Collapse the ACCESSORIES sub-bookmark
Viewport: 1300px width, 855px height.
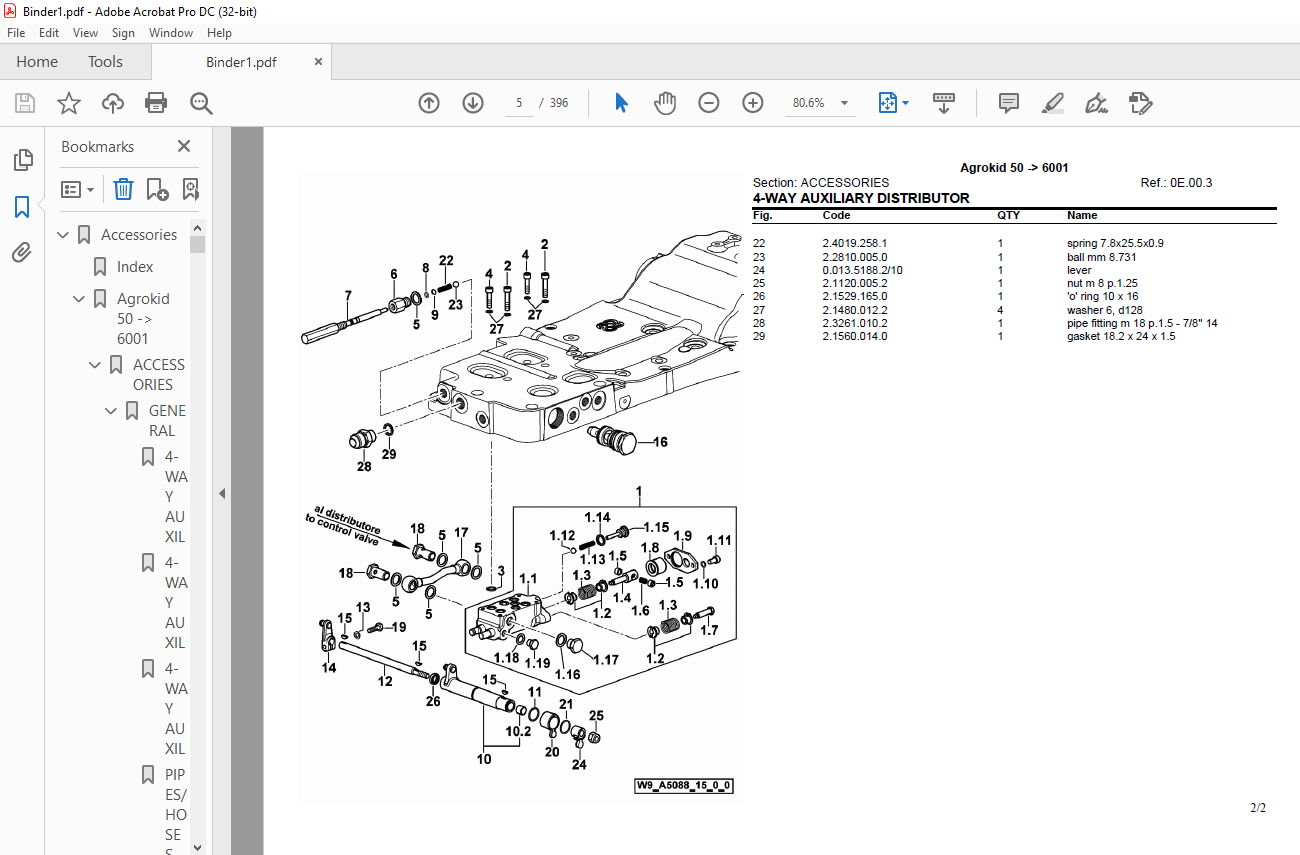pyautogui.click(x=95, y=365)
